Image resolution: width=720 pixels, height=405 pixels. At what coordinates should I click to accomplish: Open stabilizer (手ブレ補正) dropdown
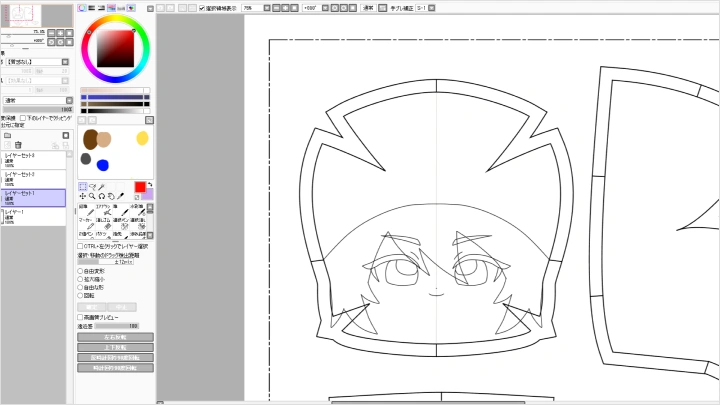(432, 8)
